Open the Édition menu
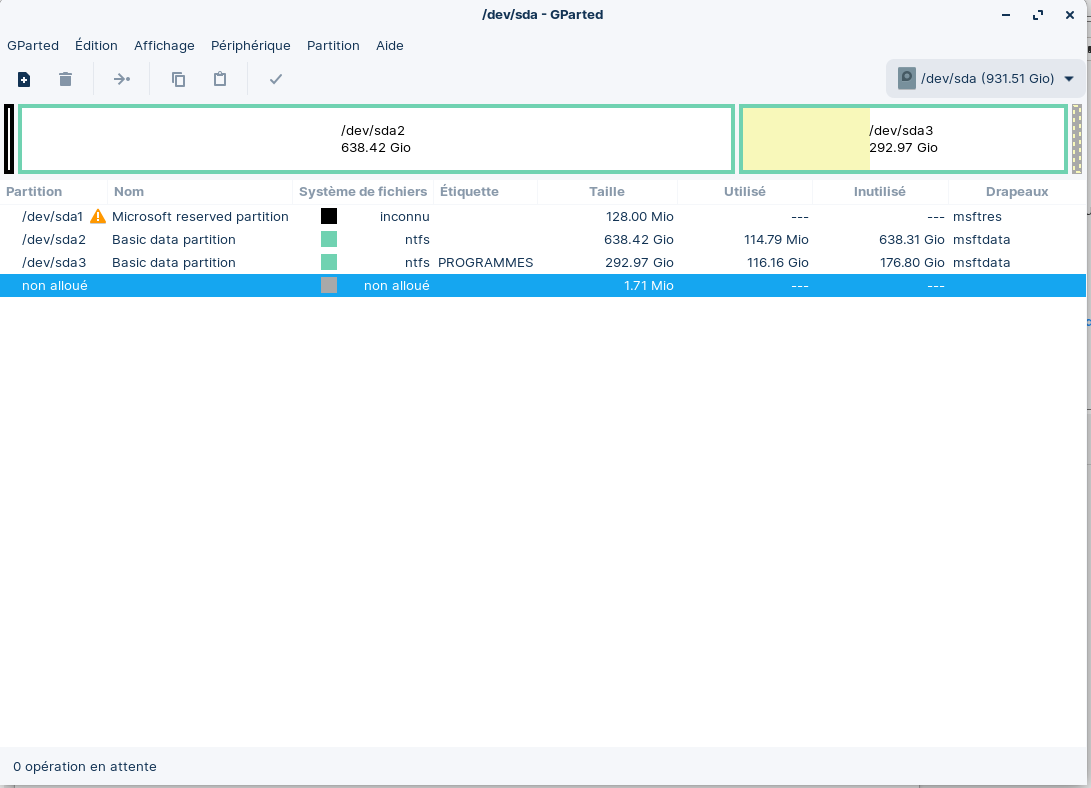Viewport: 1091px width, 788px height. pyautogui.click(x=96, y=45)
